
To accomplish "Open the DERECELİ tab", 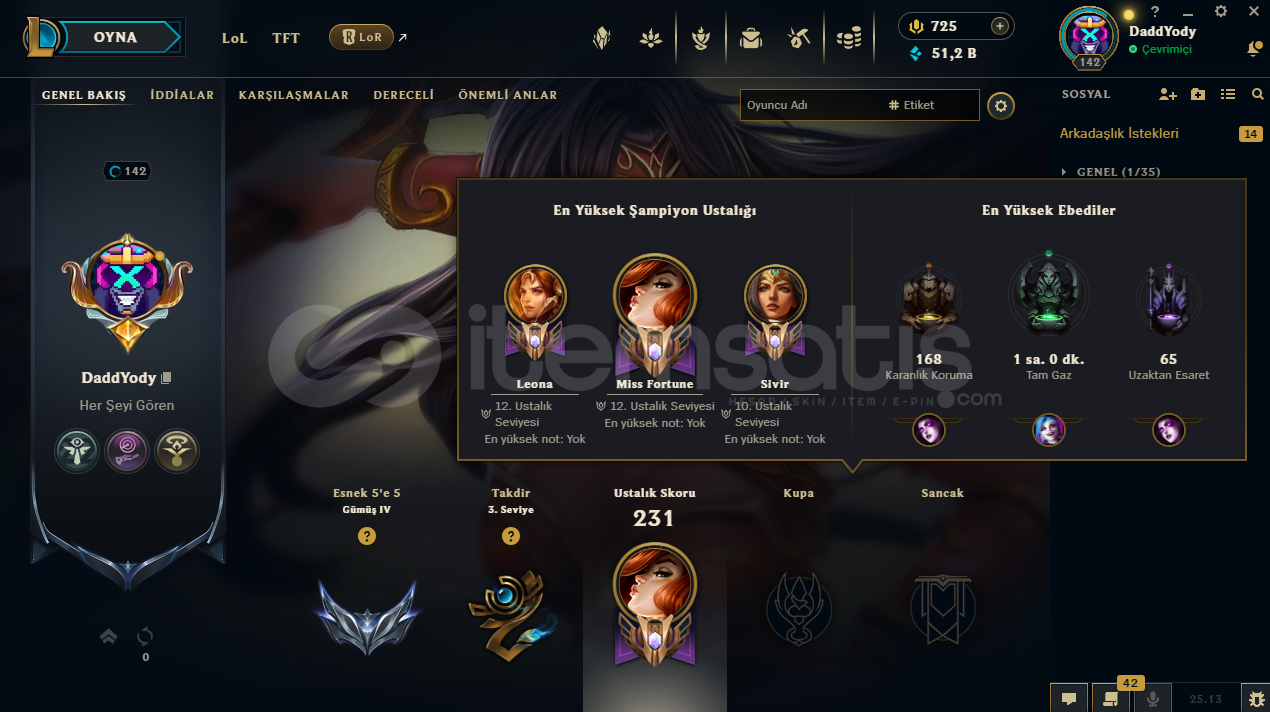I will [404, 95].
